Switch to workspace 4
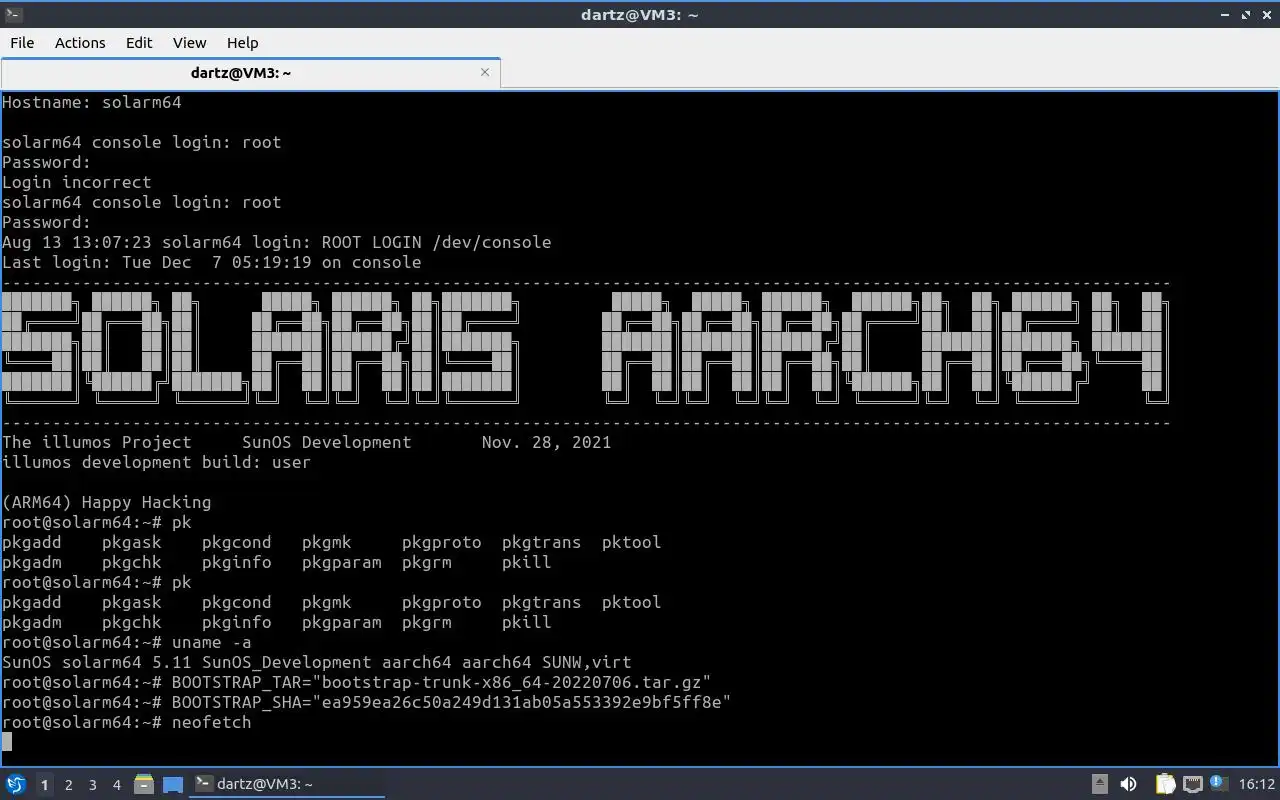 [x=116, y=785]
